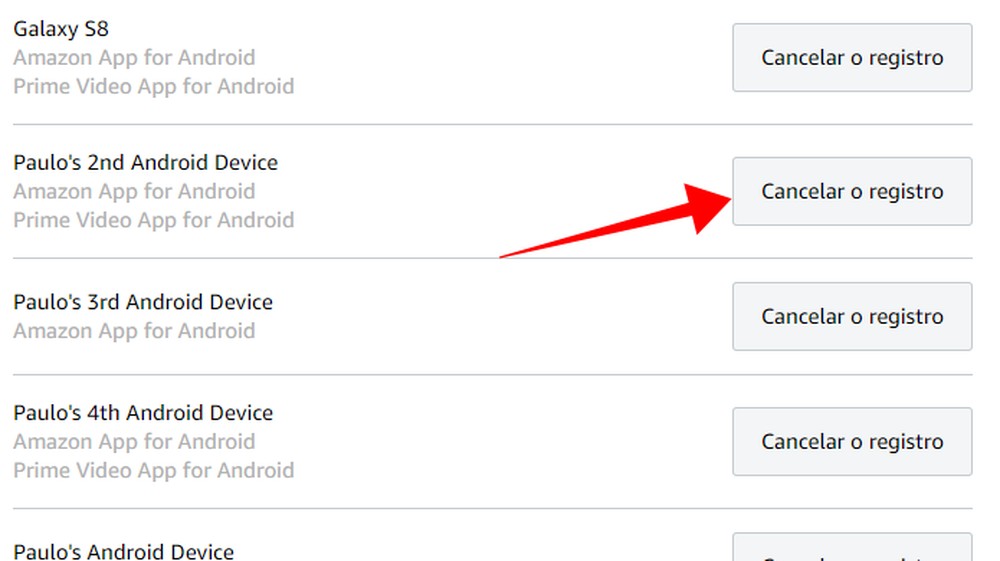Click Prime Video App under Paulo's 4th Android Device
Screen dimensions: 1000x561
click(x=154, y=470)
